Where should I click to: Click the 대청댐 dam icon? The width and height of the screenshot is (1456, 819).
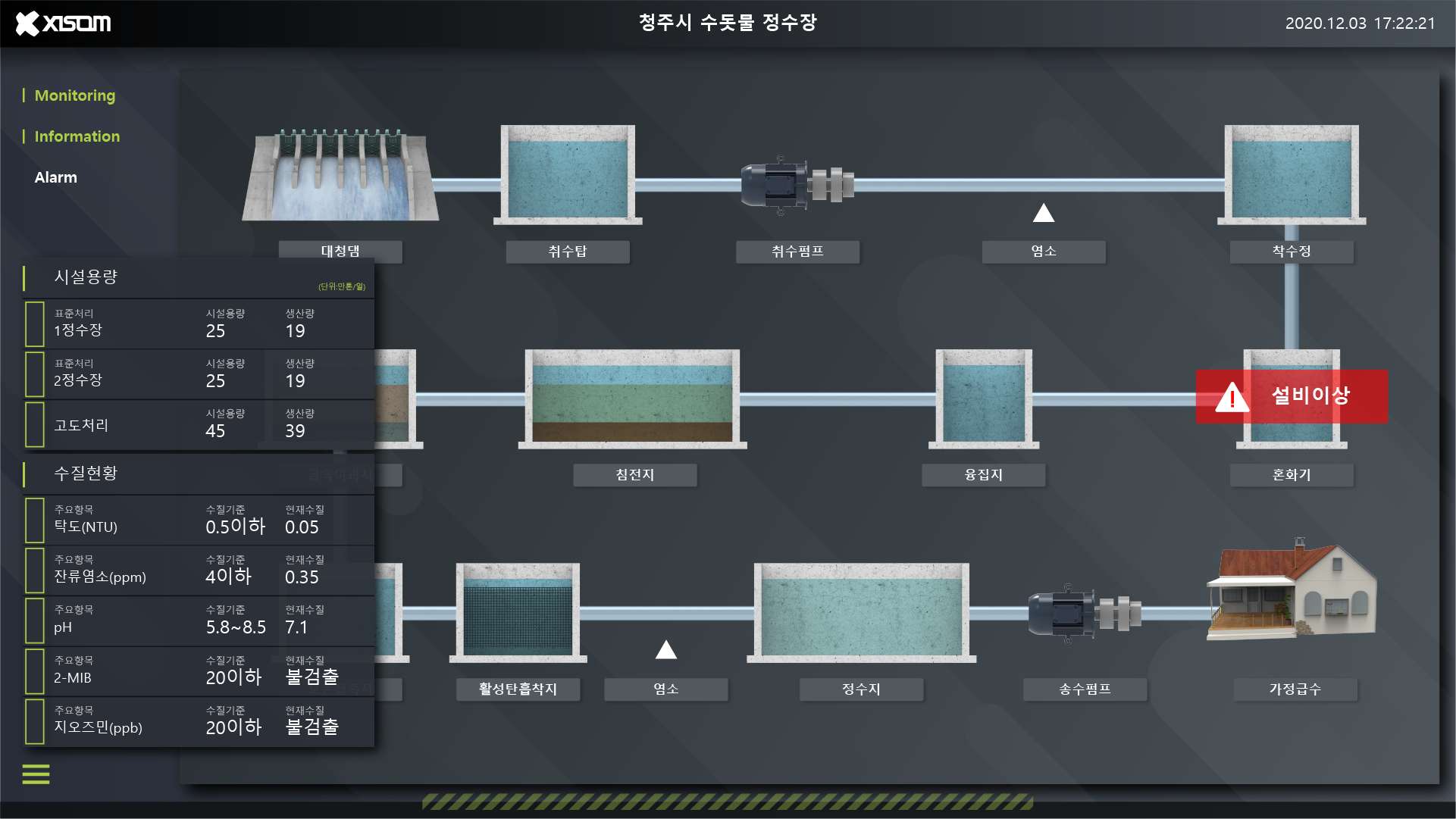(340, 175)
